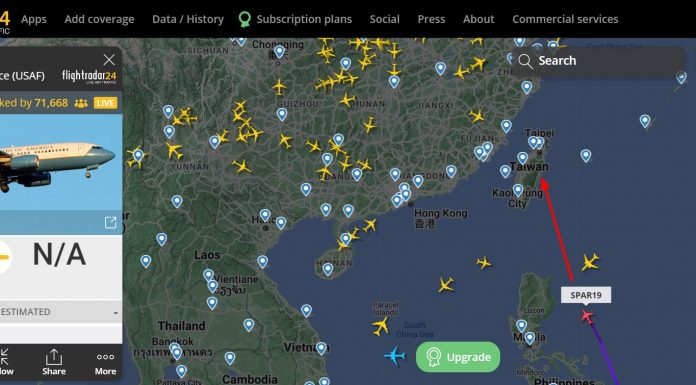Click the yellow plane near Paracel Islands
696x385 pixels.
[381, 326]
